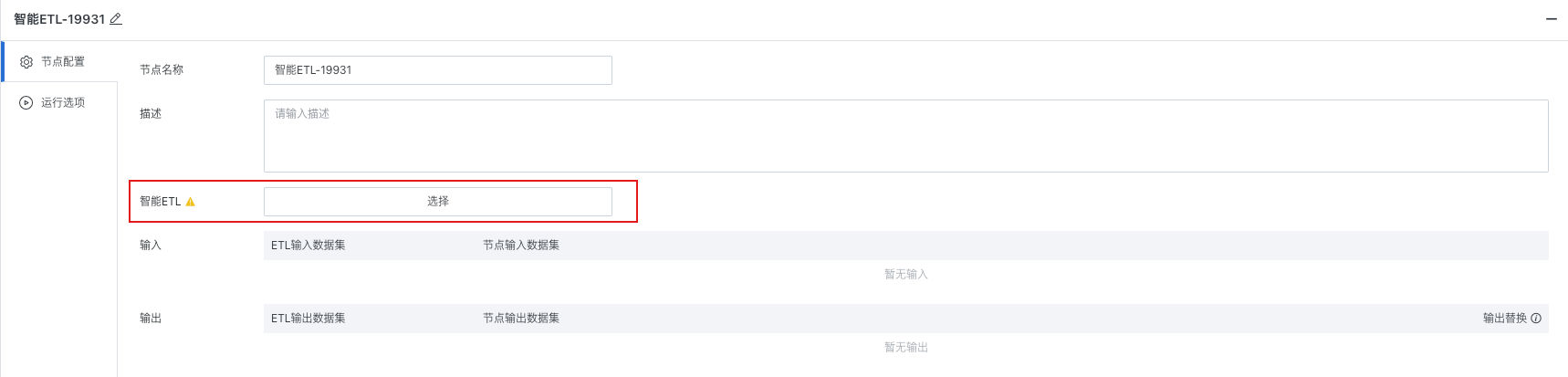Click the 暂无输入 empty placeholder row
1568x377 pixels.
[906, 275]
